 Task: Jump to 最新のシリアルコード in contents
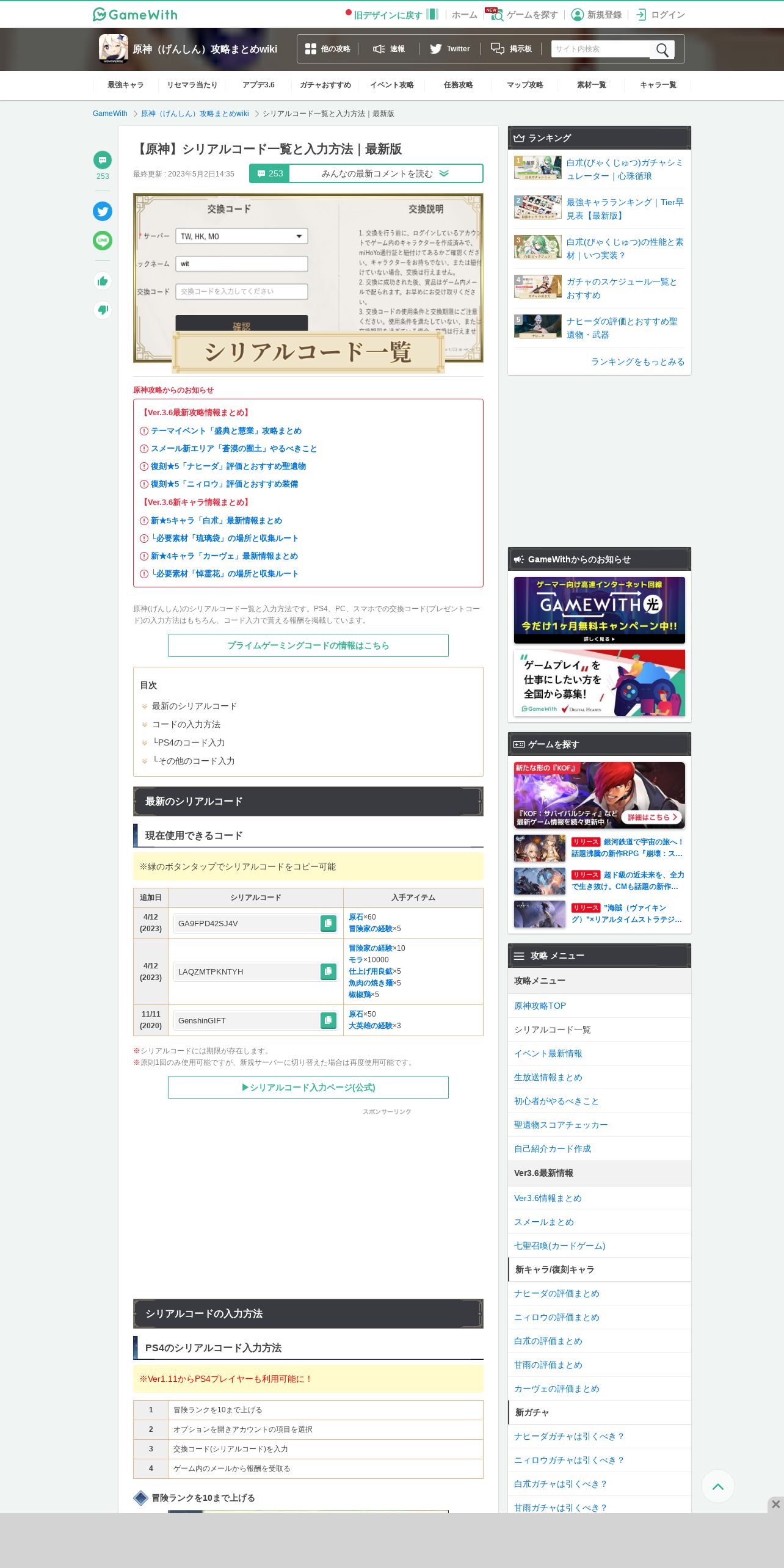[x=194, y=706]
